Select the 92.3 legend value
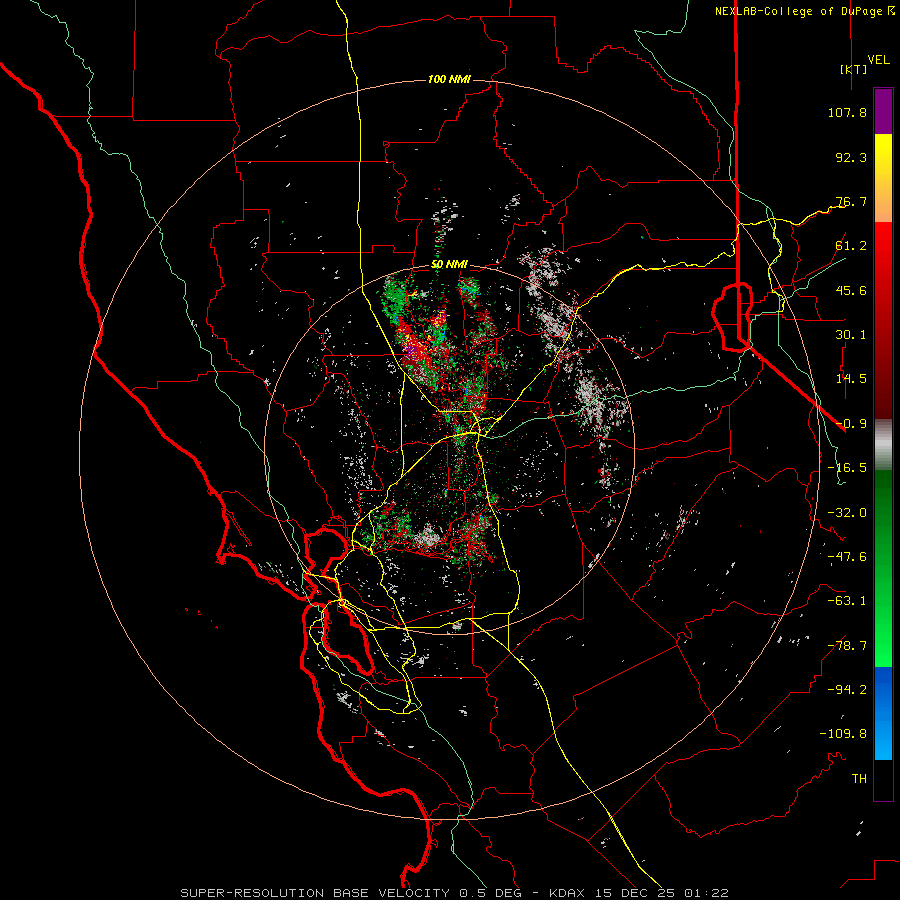This screenshot has height=900, width=900. pyautogui.click(x=851, y=157)
